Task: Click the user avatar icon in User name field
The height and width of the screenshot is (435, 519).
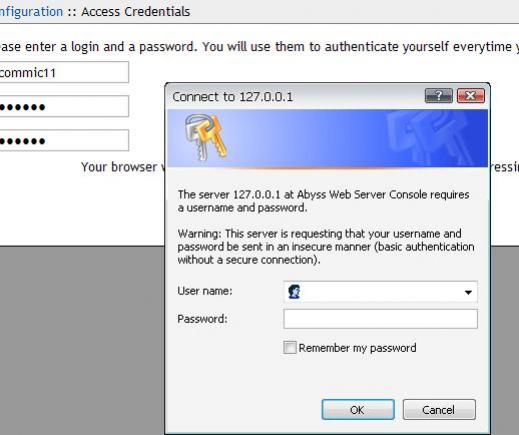Action: 294,292
